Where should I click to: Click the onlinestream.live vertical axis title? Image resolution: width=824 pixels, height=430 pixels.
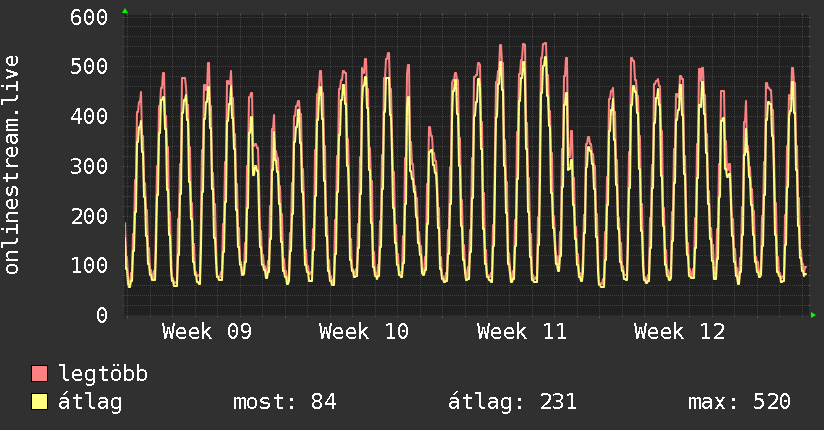(x=11, y=165)
